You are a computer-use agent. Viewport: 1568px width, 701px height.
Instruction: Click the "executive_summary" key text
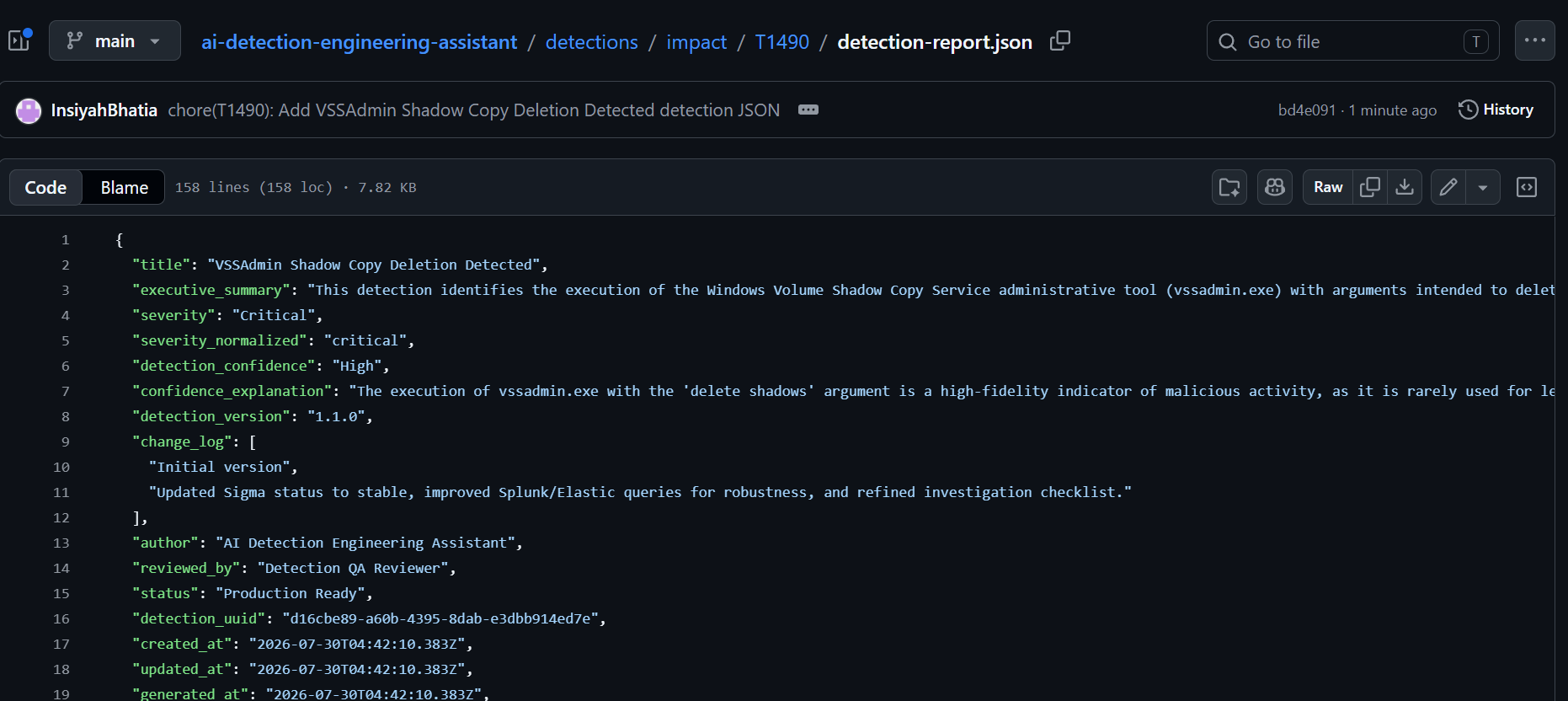[211, 290]
